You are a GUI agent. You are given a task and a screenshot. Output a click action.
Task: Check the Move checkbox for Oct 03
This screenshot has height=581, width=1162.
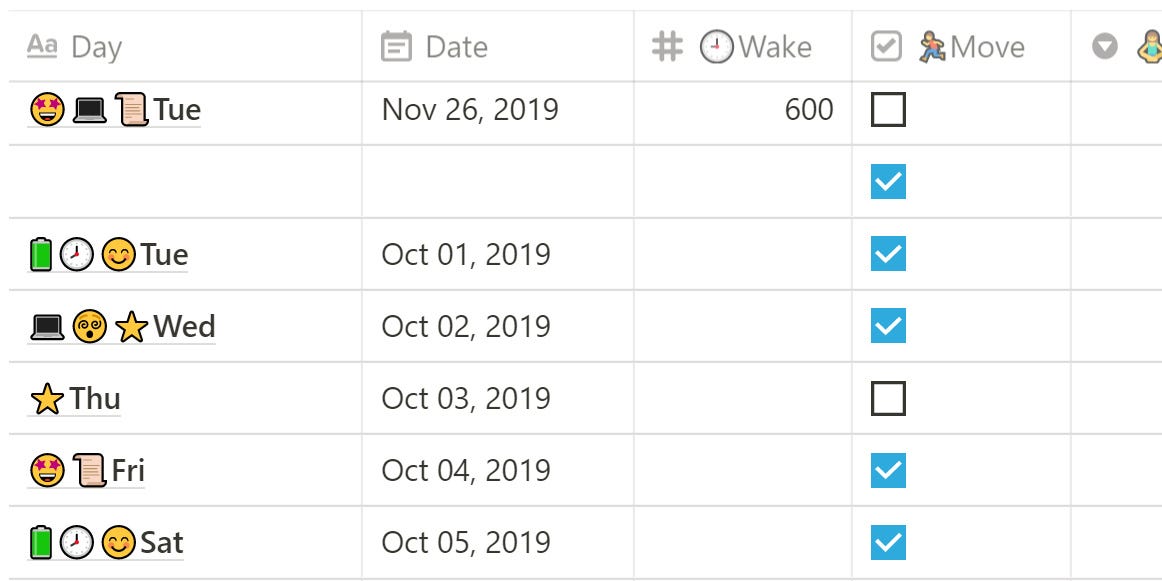[x=888, y=399]
